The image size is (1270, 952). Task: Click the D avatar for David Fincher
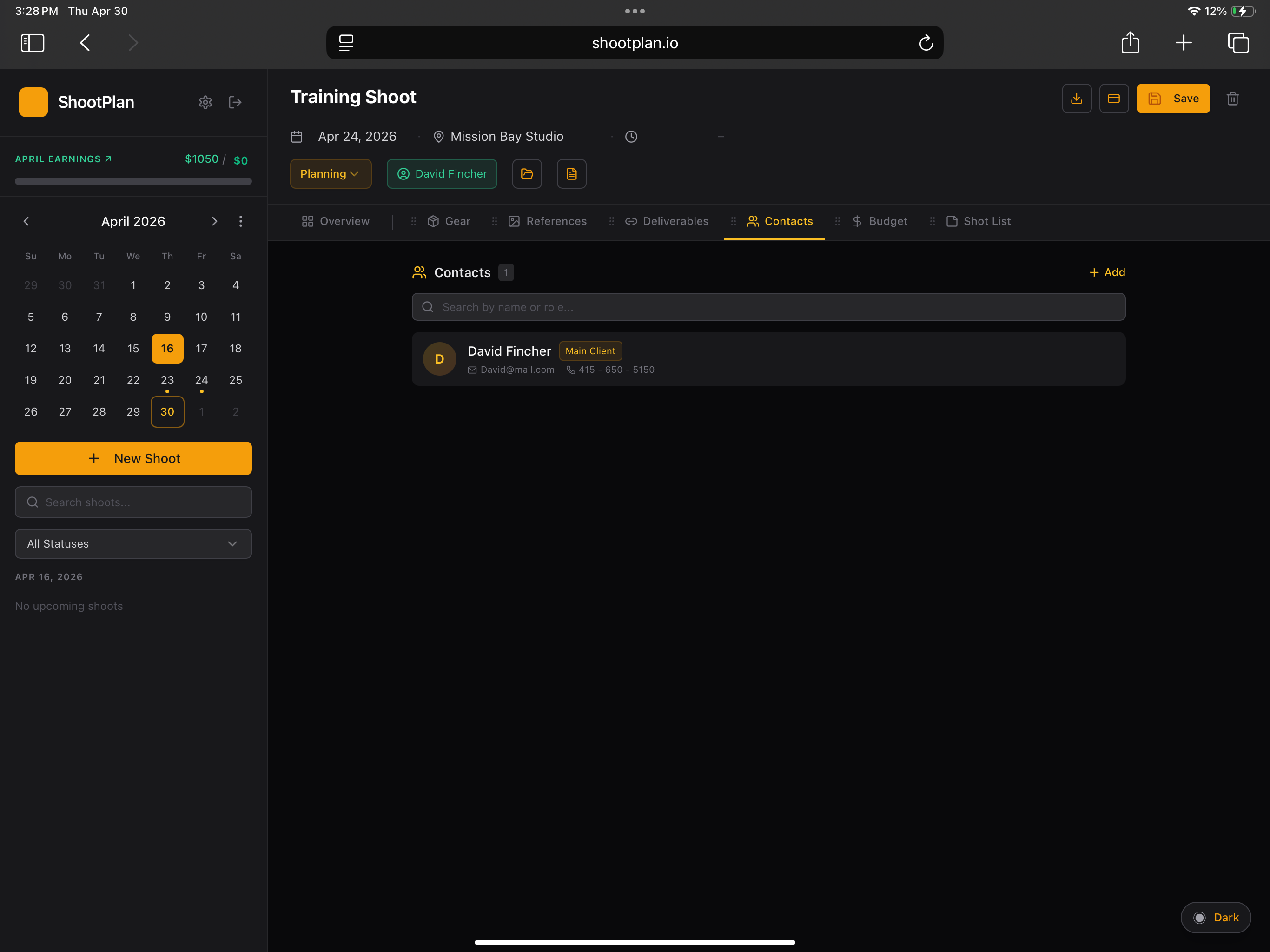(x=440, y=359)
